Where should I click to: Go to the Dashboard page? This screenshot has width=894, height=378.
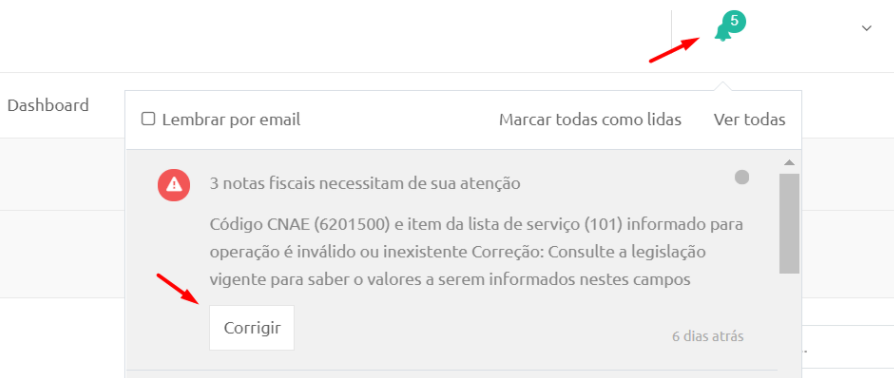48,105
